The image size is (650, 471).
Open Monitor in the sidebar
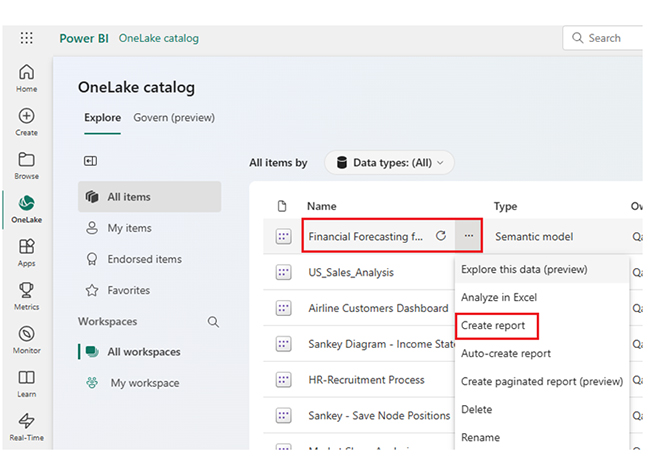click(27, 340)
